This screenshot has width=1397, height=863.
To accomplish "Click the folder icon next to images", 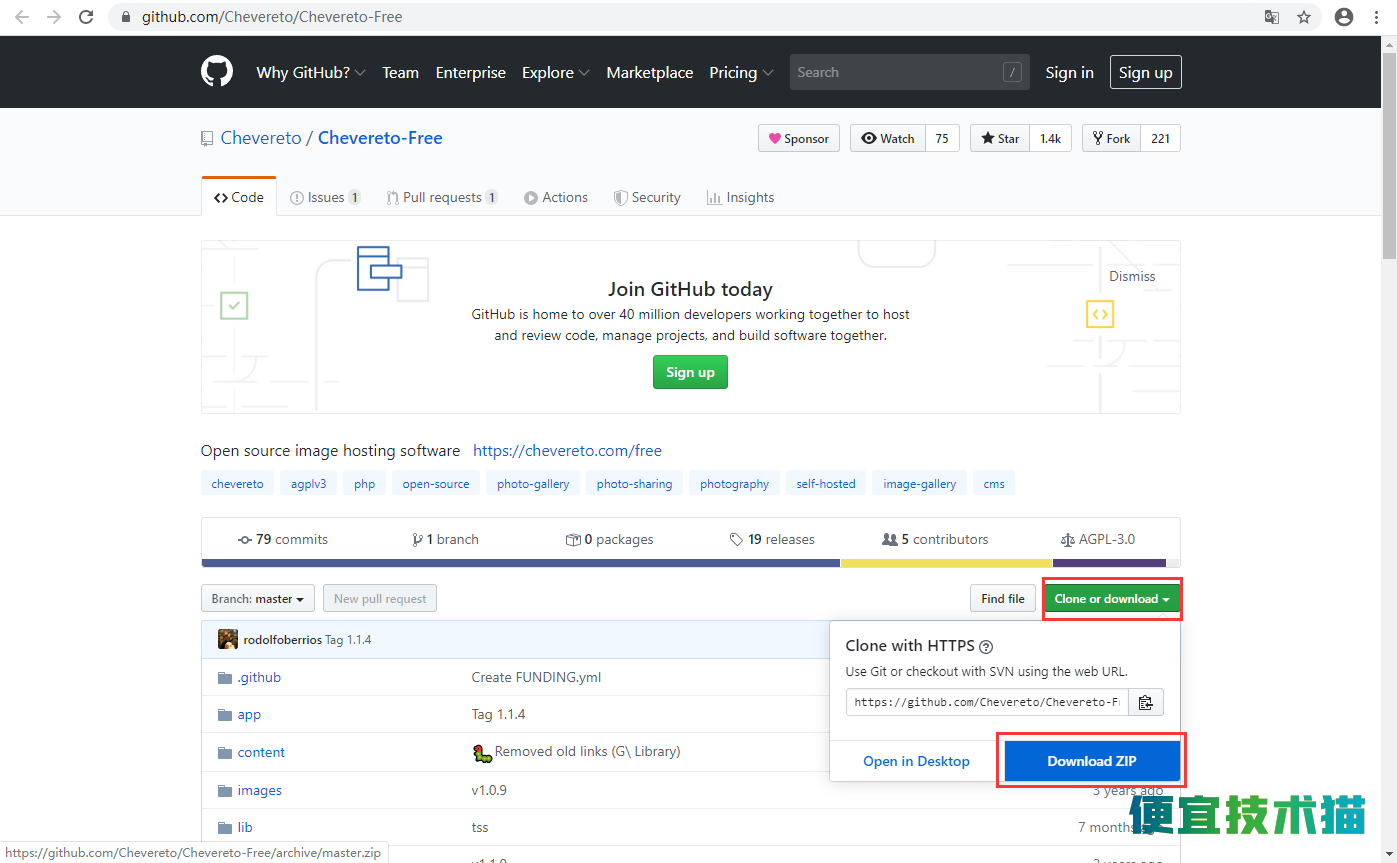I will point(225,791).
